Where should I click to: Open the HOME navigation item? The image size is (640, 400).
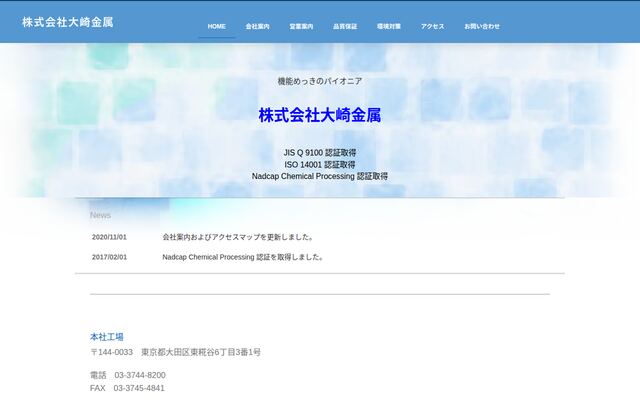216,27
